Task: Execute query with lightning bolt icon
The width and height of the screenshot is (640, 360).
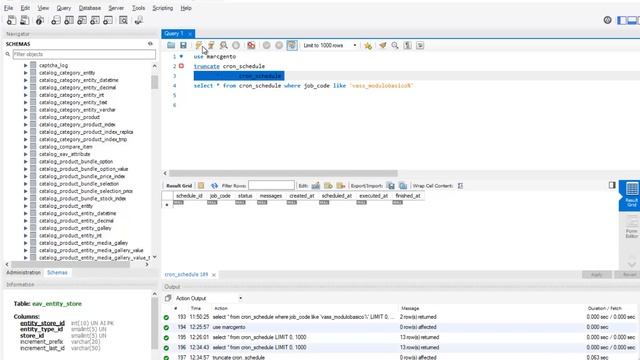Action: point(199,45)
